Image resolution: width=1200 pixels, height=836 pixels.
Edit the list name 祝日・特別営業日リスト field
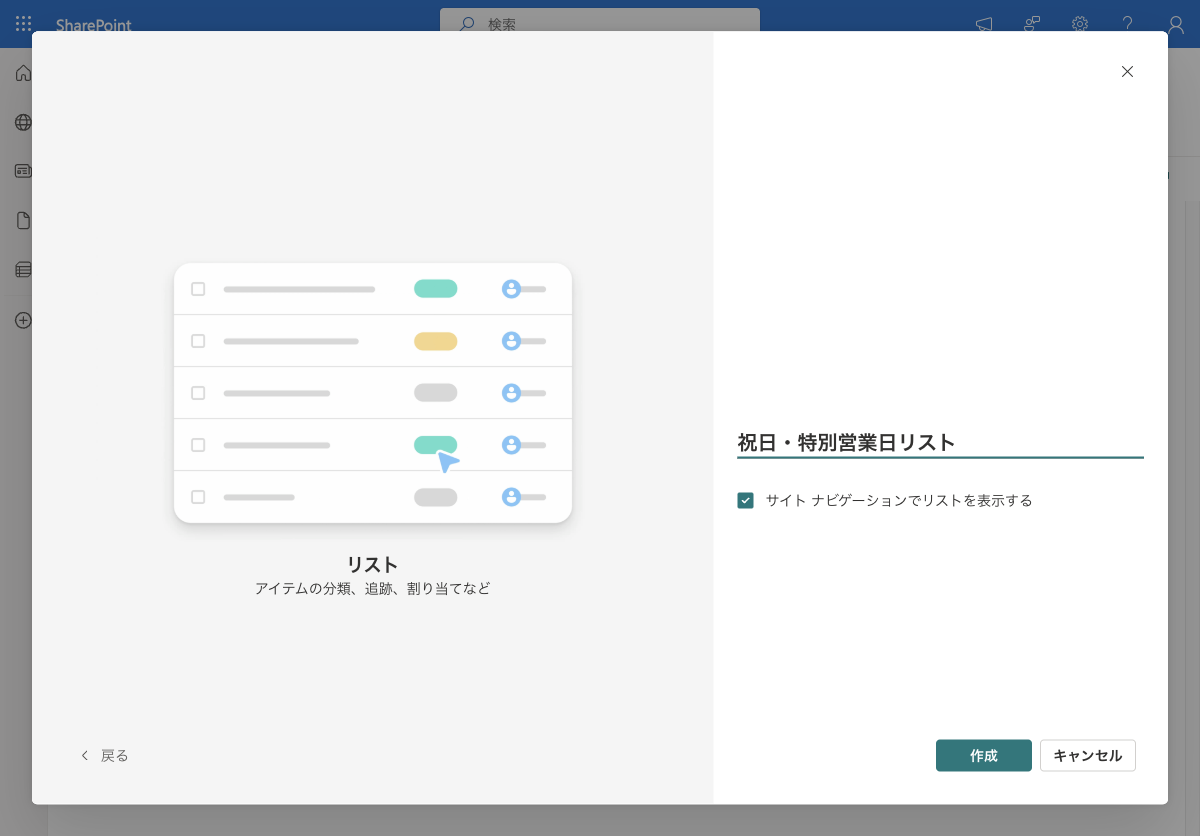[940, 442]
